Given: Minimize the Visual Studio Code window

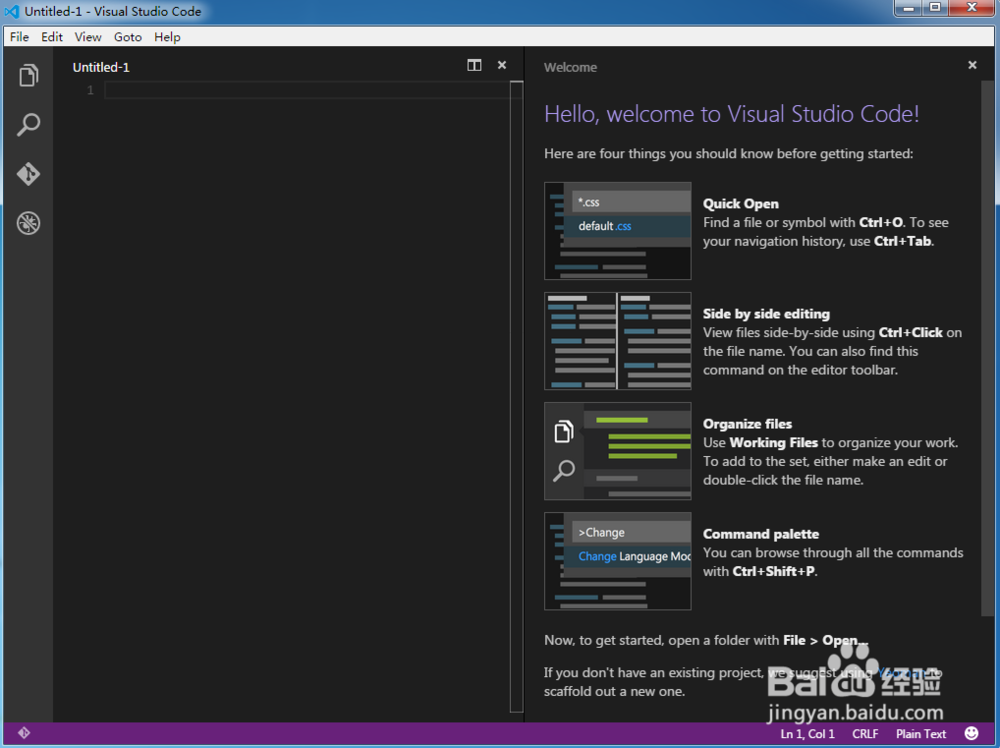Looking at the screenshot, I should point(909,8).
